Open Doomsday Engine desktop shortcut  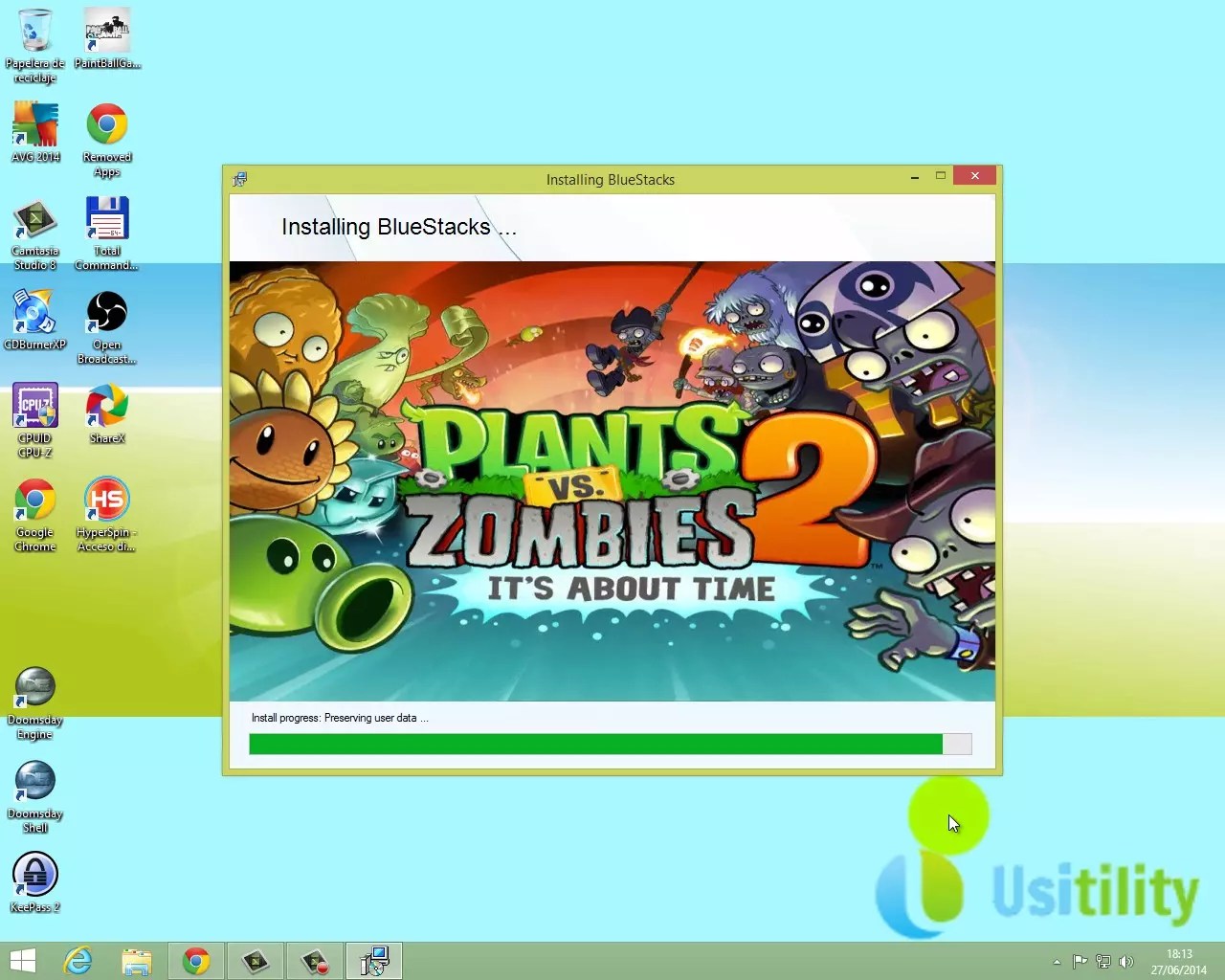tap(35, 688)
